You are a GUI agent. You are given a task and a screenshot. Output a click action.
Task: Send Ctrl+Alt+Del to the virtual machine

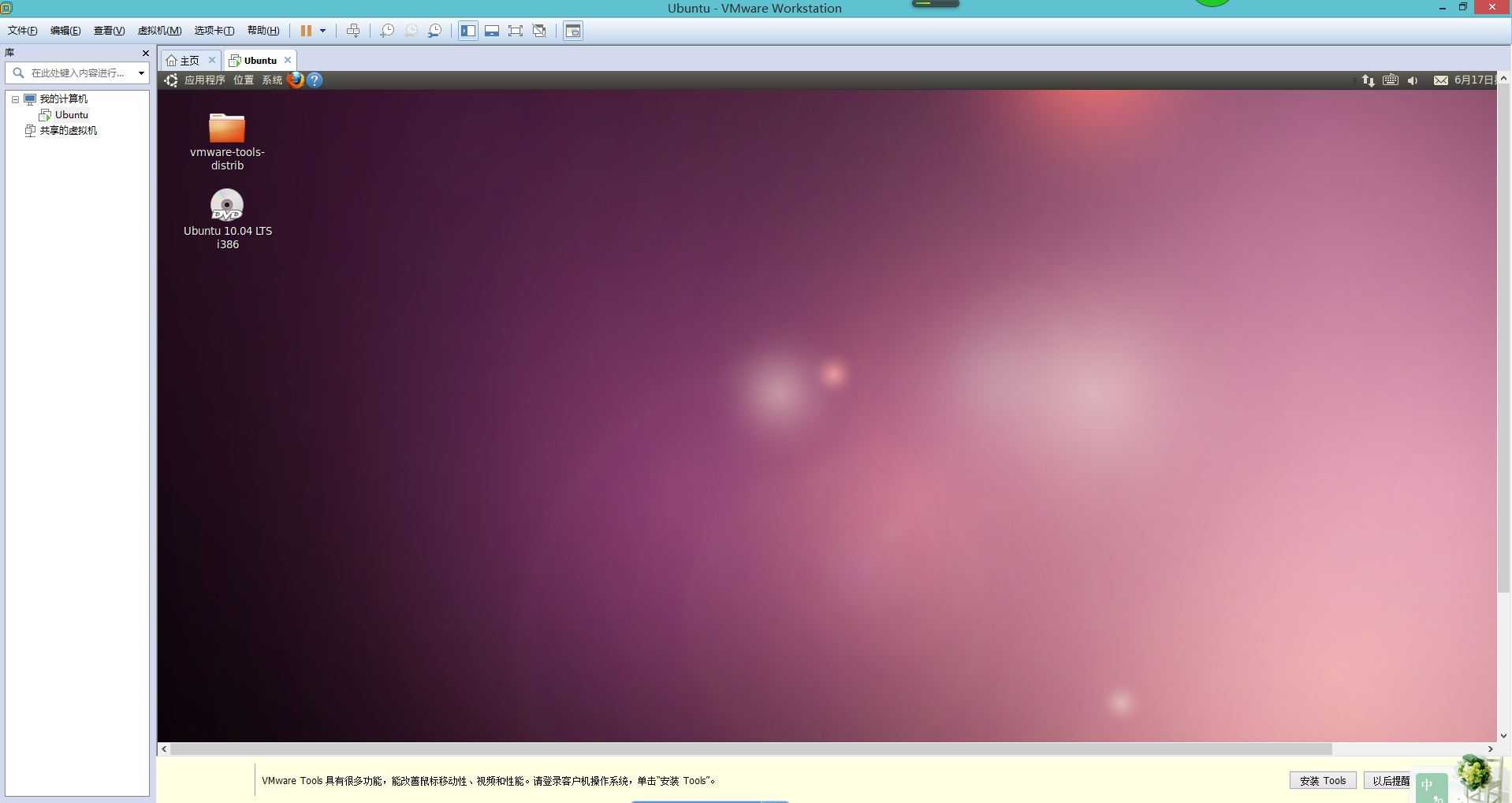(353, 31)
